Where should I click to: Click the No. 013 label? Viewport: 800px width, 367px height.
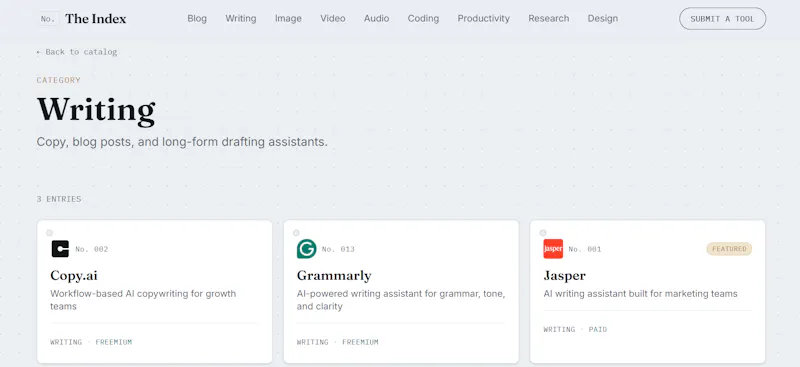coord(338,249)
